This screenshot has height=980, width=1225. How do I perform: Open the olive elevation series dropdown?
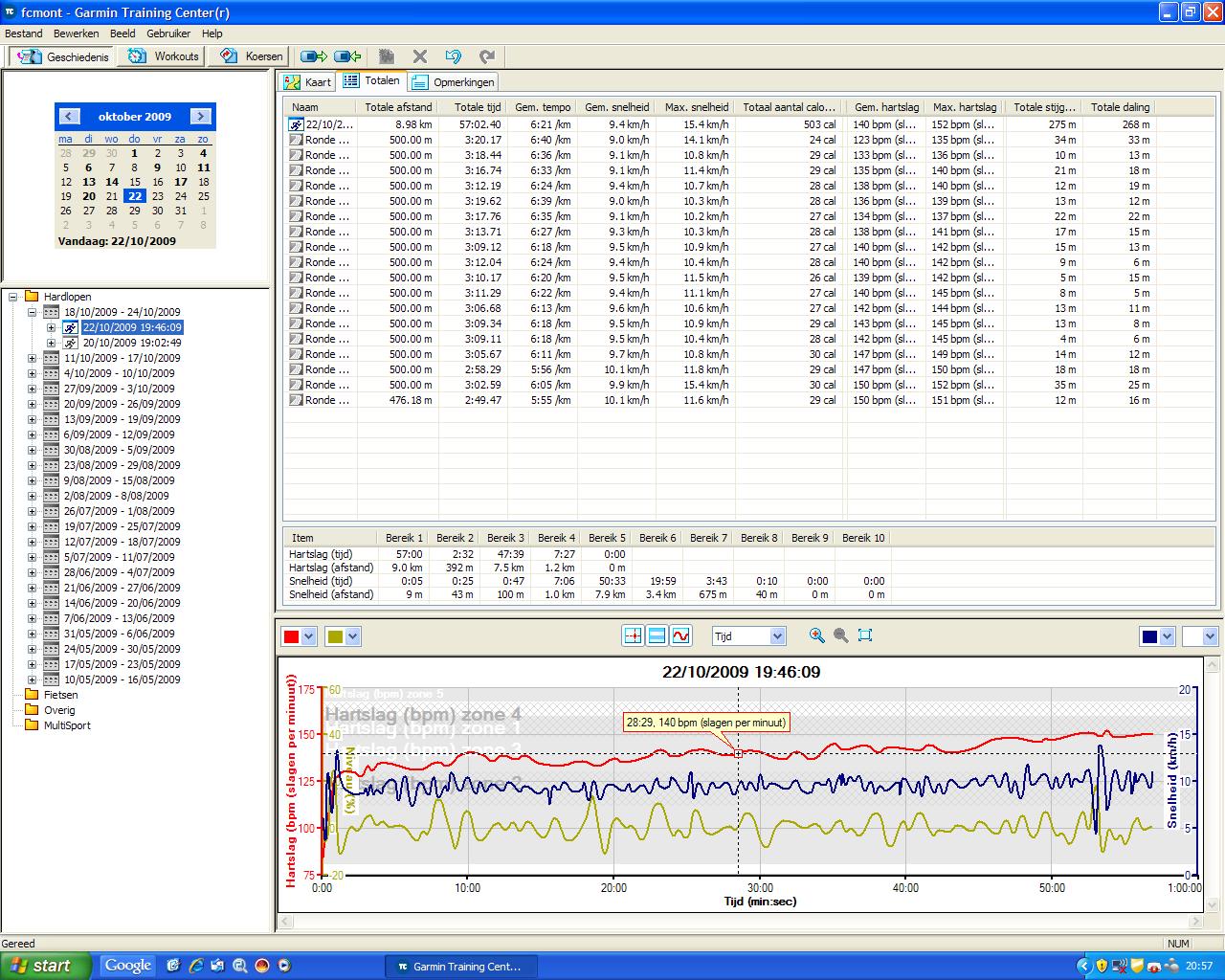(x=352, y=636)
